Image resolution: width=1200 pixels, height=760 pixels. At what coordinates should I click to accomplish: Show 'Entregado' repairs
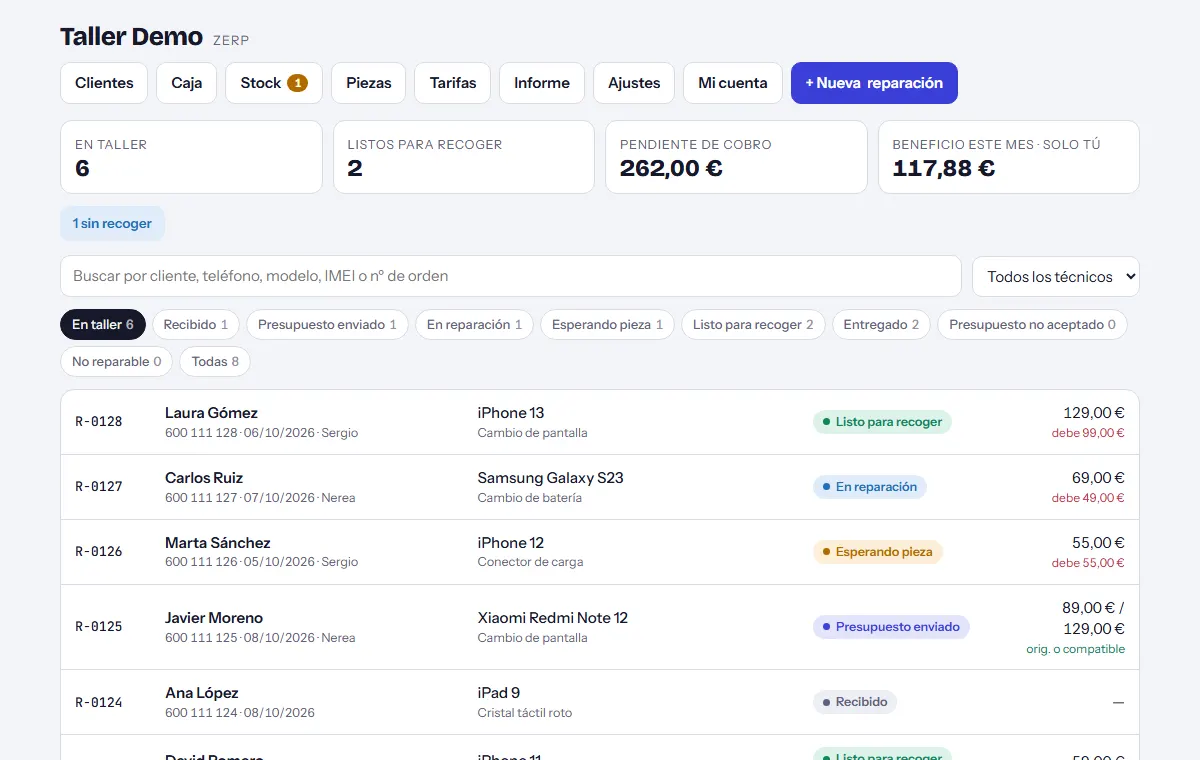pos(881,325)
